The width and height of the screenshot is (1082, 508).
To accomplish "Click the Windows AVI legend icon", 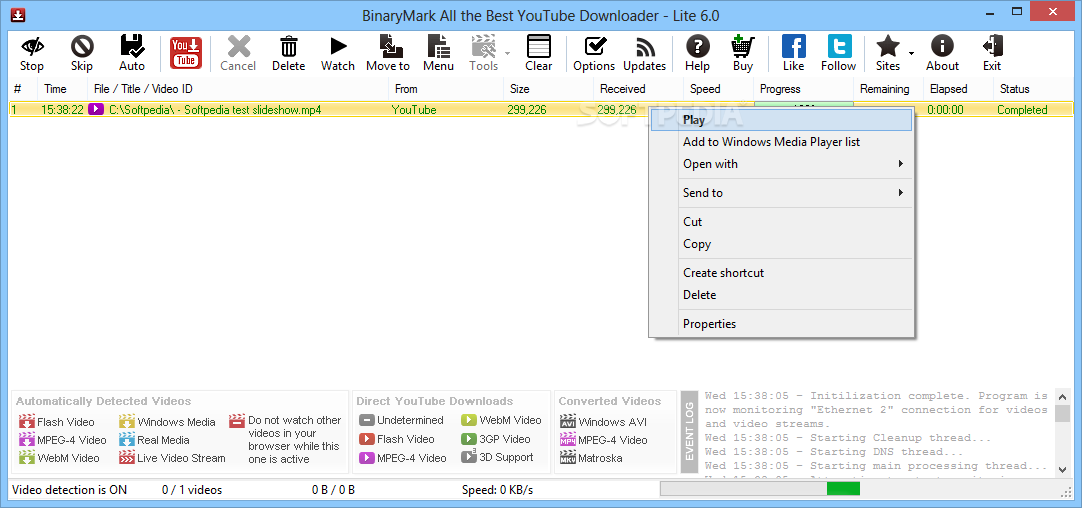I will point(568,422).
